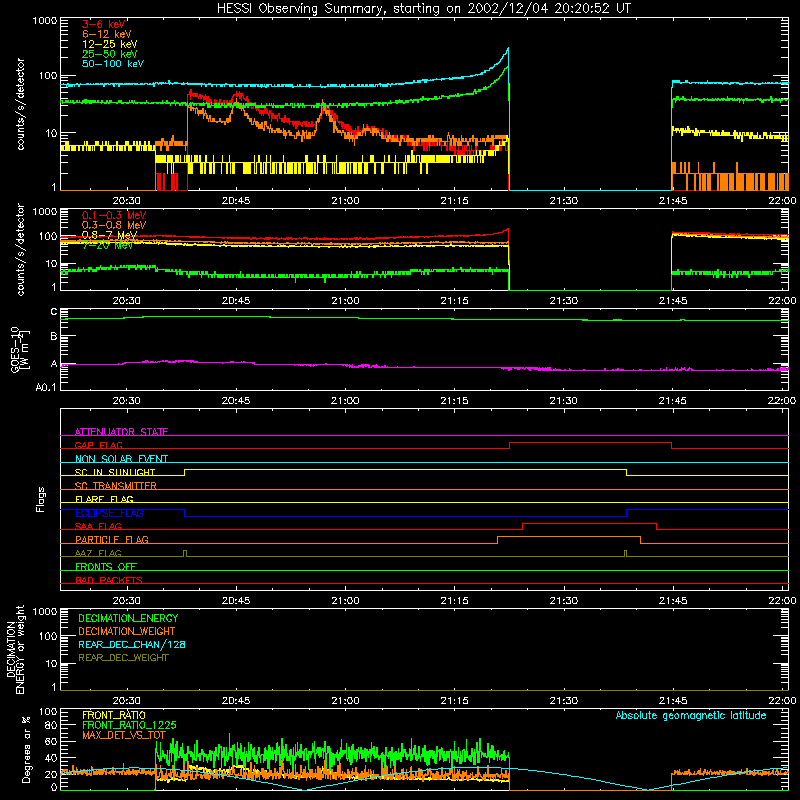
Task: Click the NON_SOLAR_EVENT flag label
Action: tap(121, 459)
